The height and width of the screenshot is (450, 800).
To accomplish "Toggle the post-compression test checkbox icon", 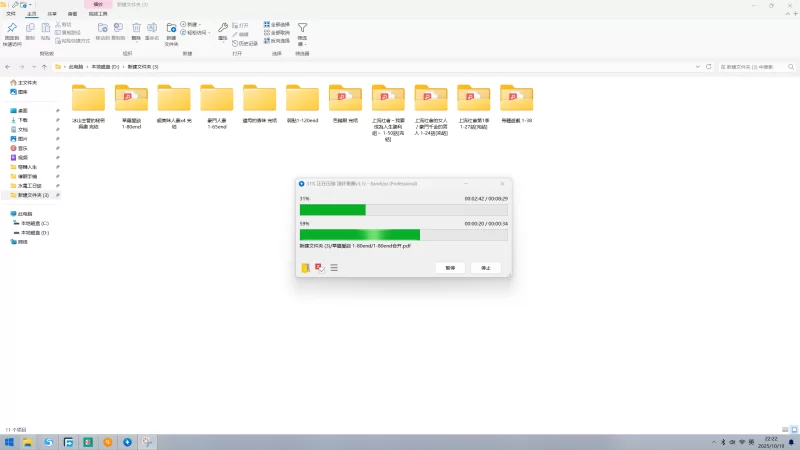I will click(x=320, y=268).
